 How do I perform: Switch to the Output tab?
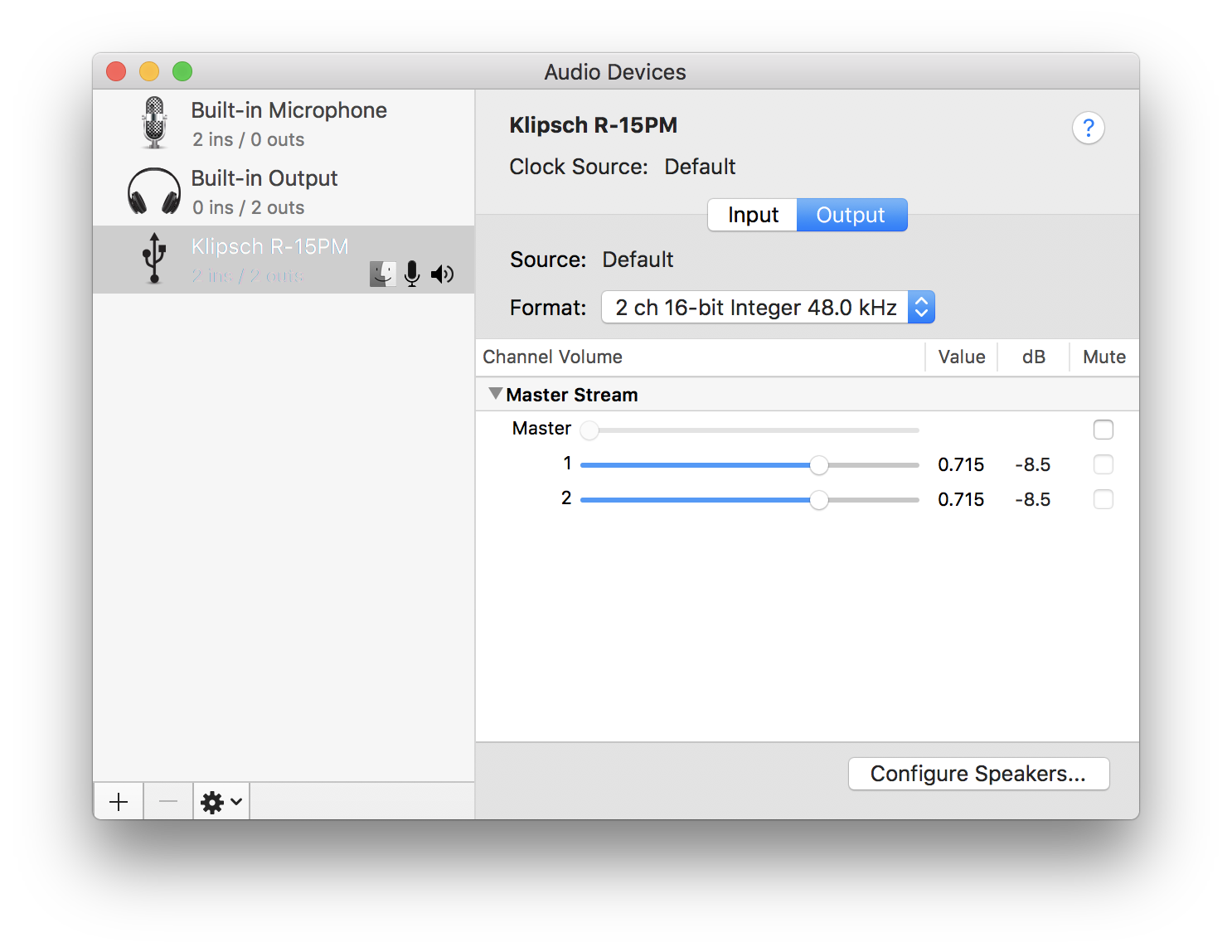pos(851,215)
